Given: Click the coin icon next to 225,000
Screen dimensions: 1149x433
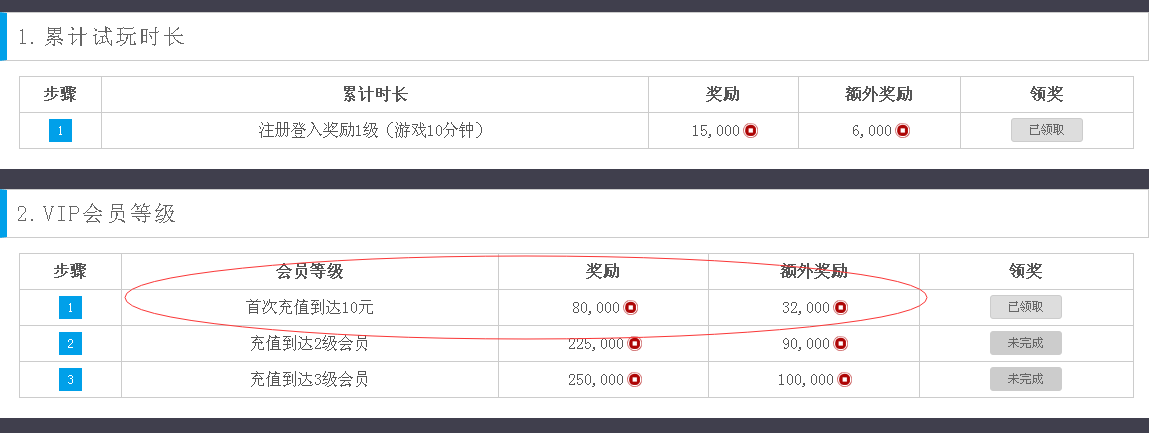Looking at the screenshot, I should coord(635,344).
